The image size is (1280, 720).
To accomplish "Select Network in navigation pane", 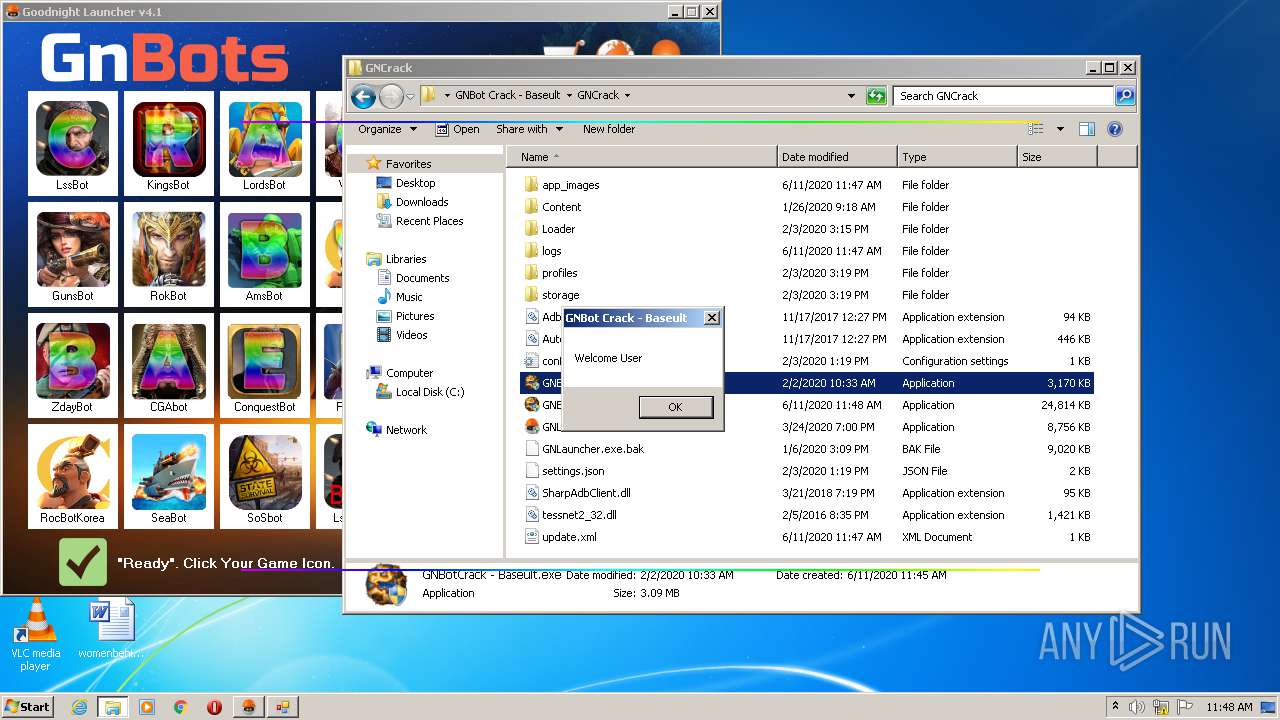I will [x=396, y=430].
